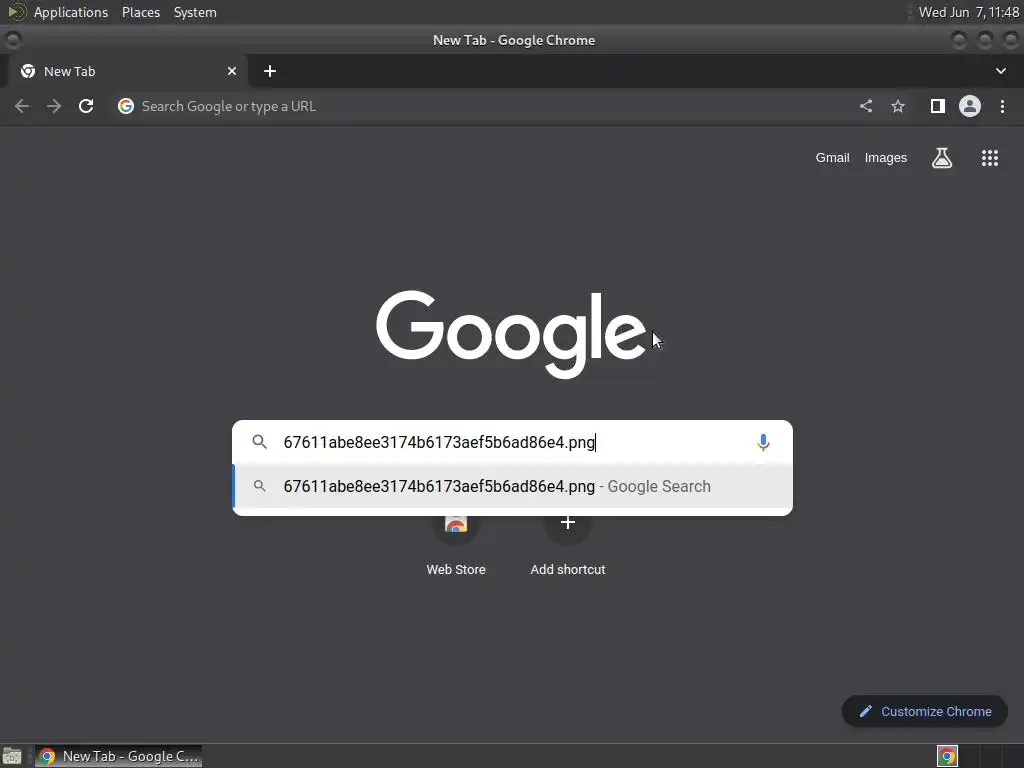Image resolution: width=1024 pixels, height=768 pixels.
Task: Open the side panel icon
Action: (x=938, y=106)
